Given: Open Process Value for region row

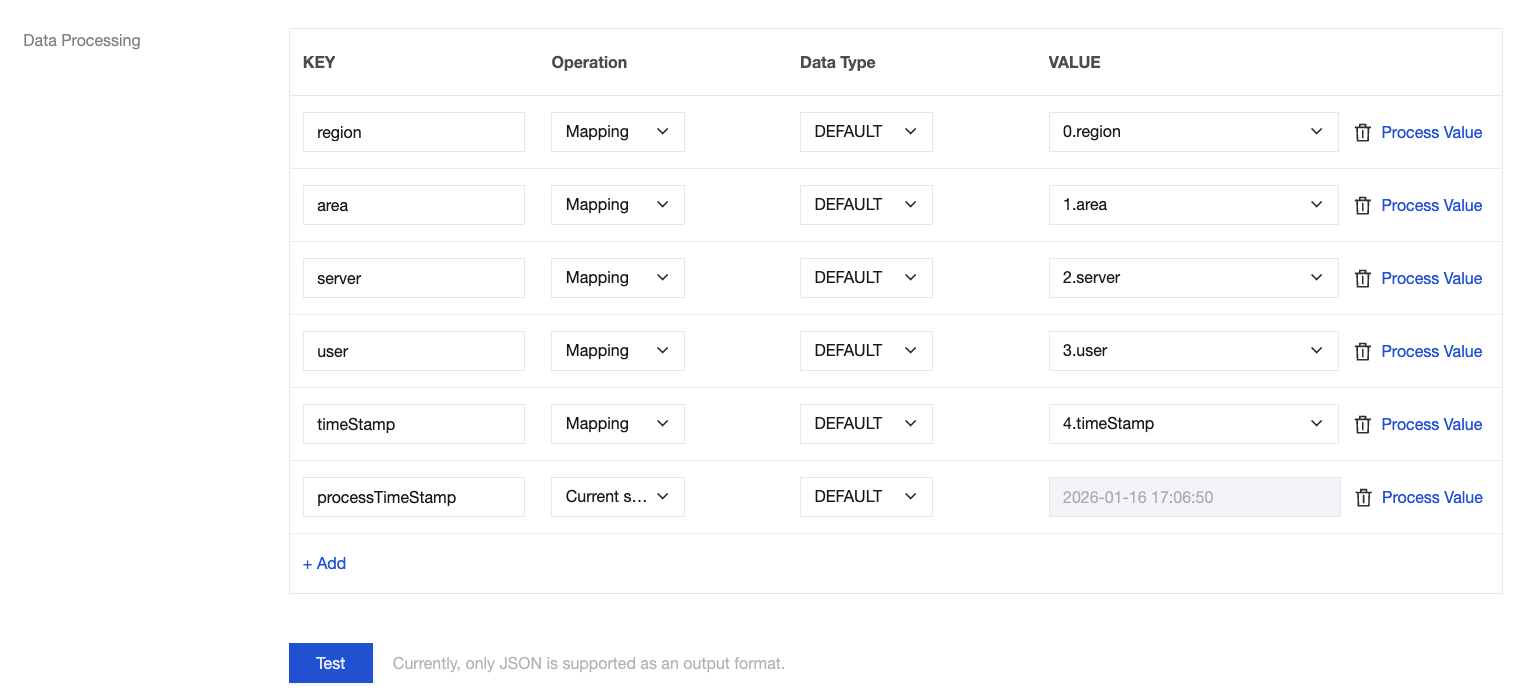Looking at the screenshot, I should (1431, 133).
